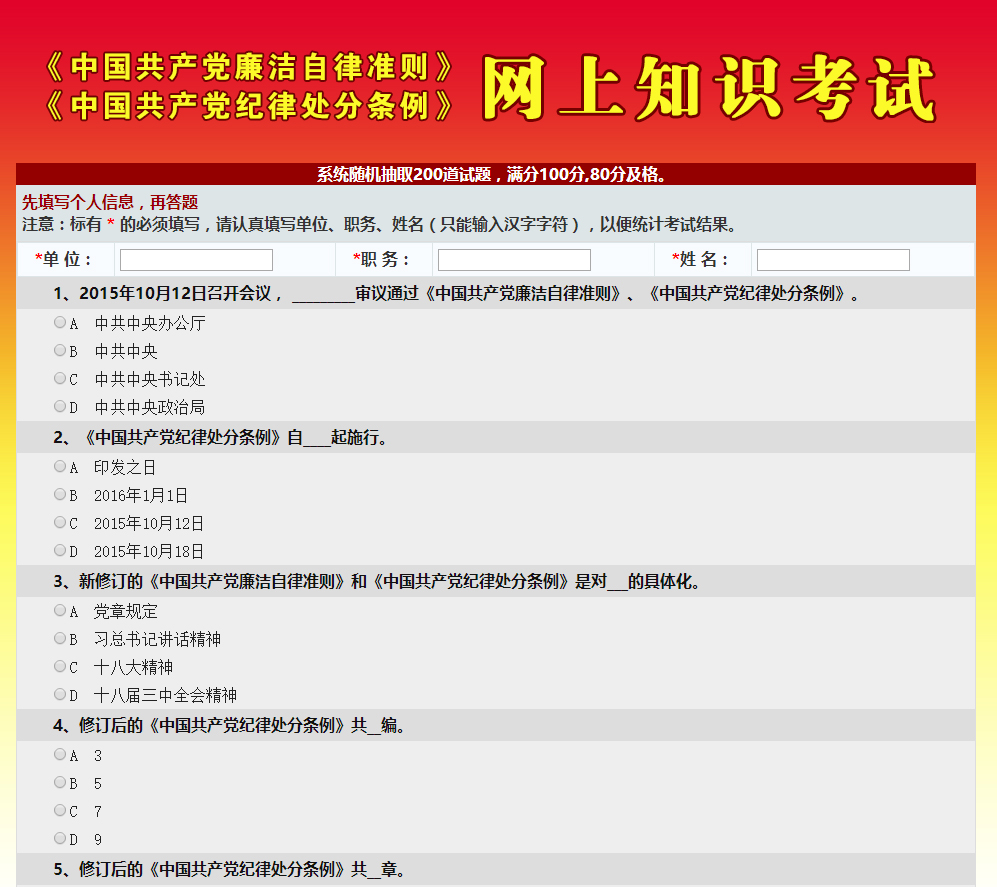
Task: Select option A 印发之日 for question 2
Action: (x=60, y=467)
